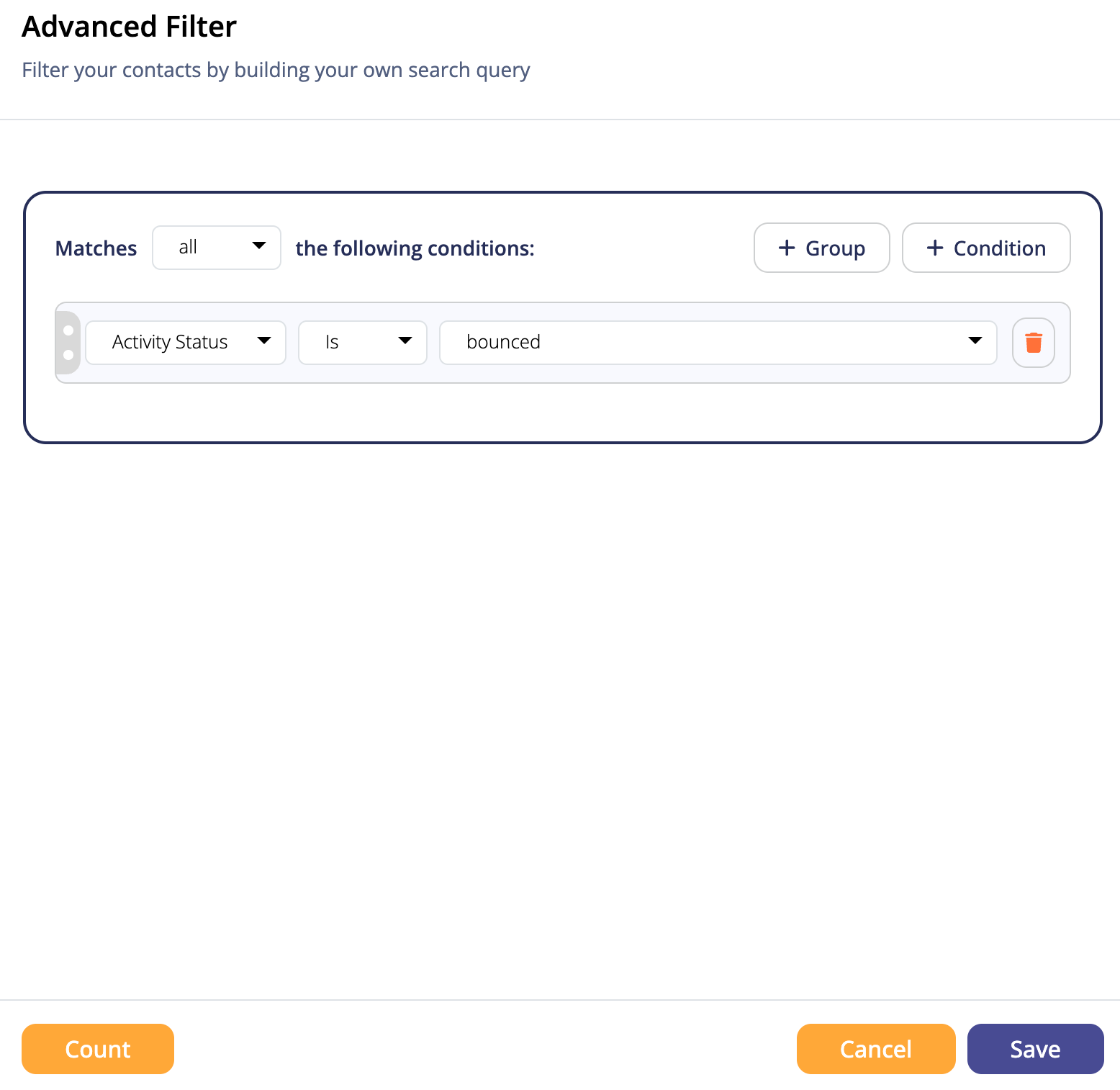Add a new Condition
This screenshot has height=1090, width=1120.
(986, 248)
